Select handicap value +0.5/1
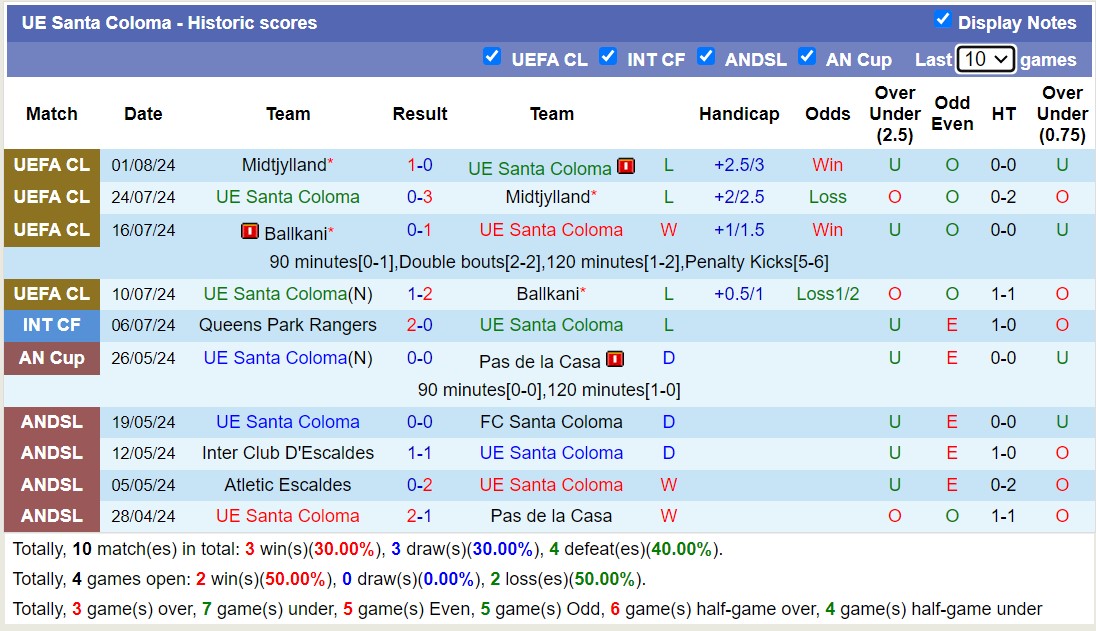The height and width of the screenshot is (631, 1096). (739, 294)
